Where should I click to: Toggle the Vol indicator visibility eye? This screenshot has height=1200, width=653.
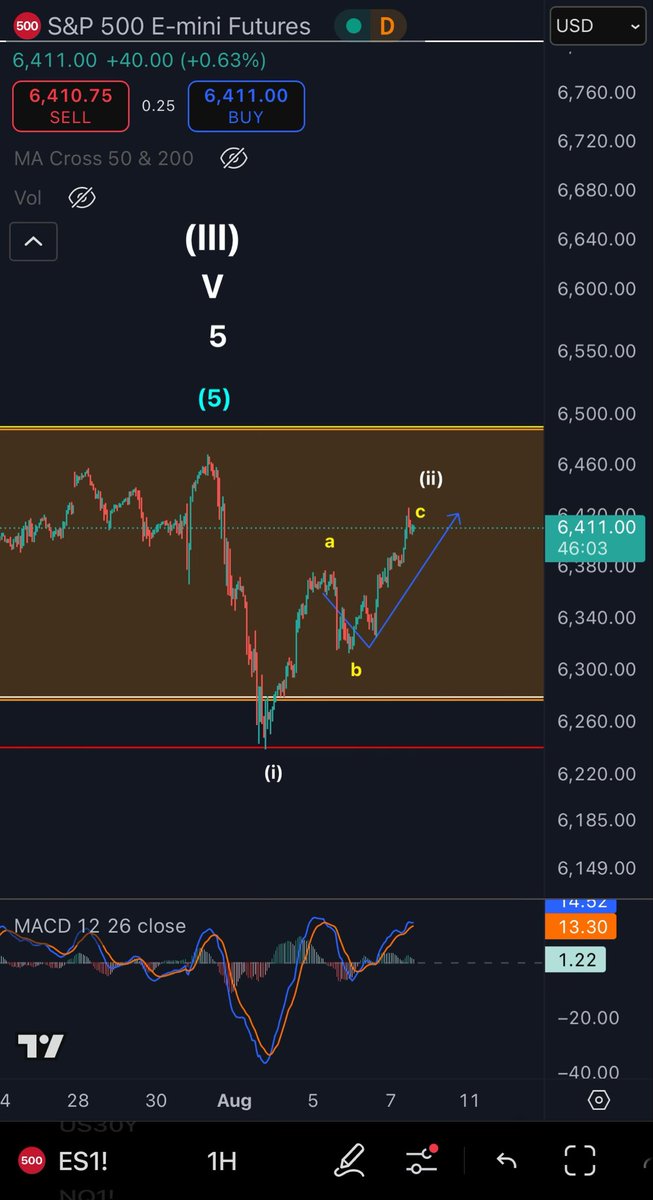(82, 198)
